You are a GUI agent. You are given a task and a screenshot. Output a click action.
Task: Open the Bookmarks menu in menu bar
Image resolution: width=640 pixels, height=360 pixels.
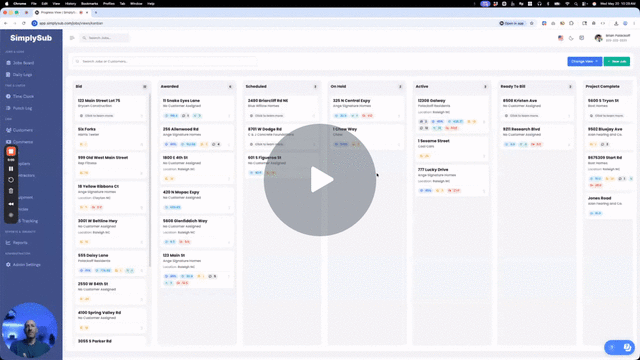[89, 4]
